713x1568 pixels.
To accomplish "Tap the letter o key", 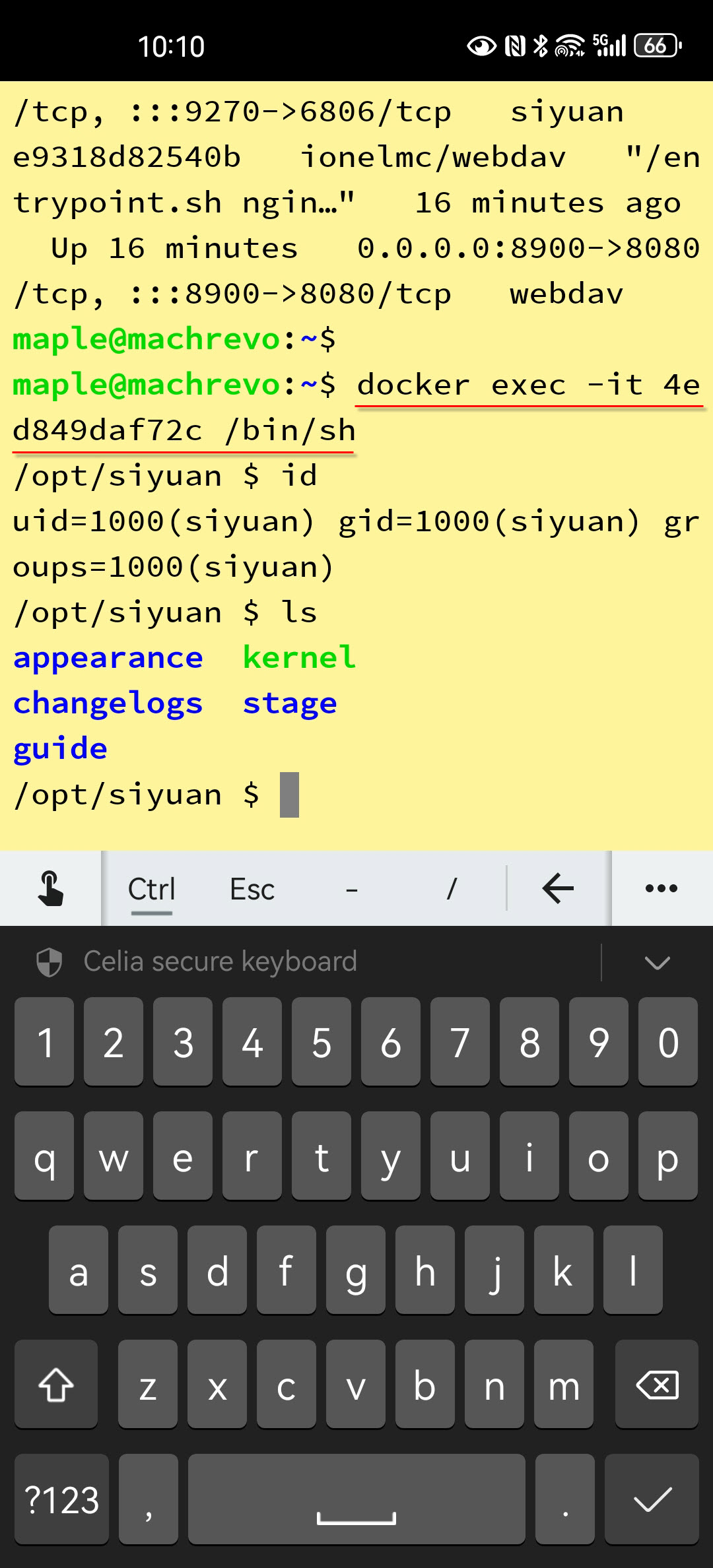I will (x=599, y=1156).
